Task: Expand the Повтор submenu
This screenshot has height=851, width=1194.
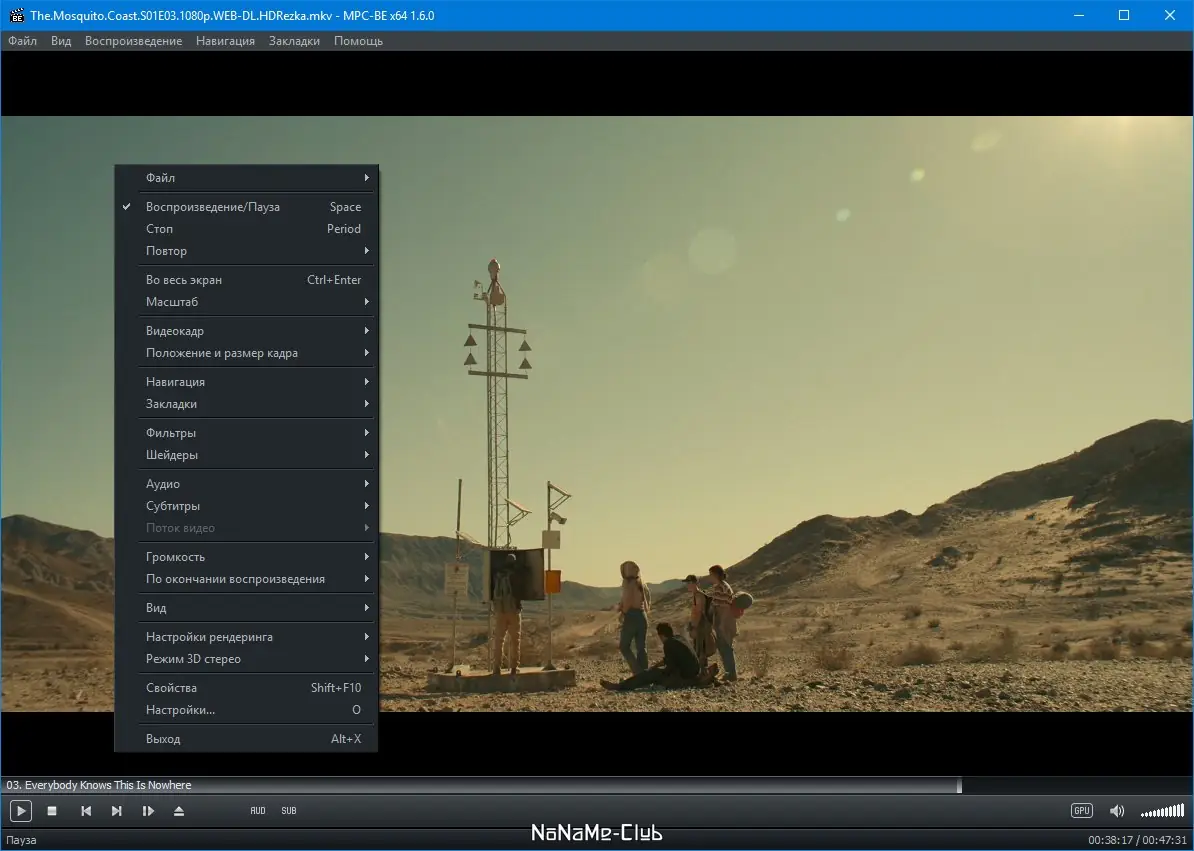Action: 246,251
